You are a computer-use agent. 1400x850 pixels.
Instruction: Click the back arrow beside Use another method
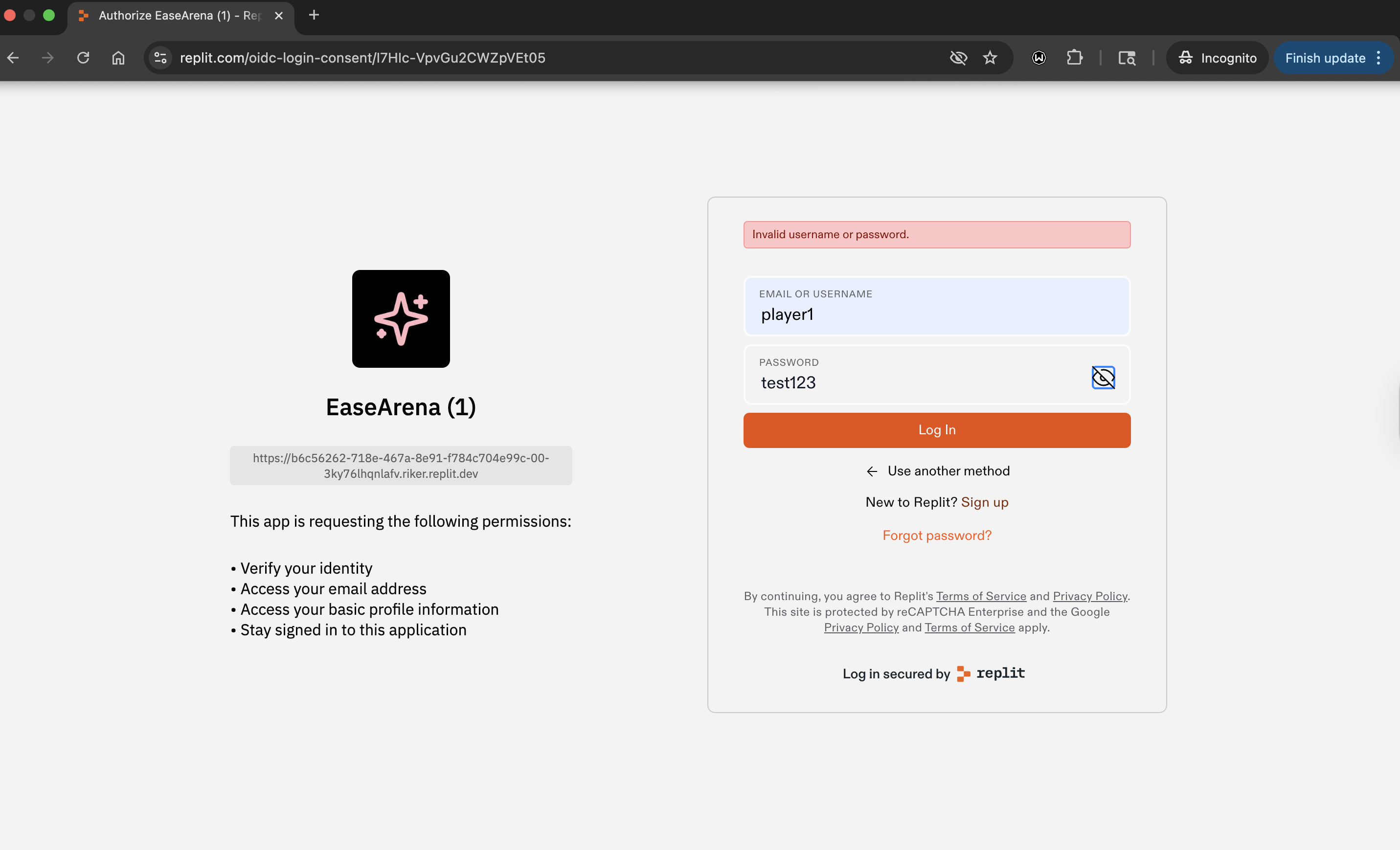(871, 471)
